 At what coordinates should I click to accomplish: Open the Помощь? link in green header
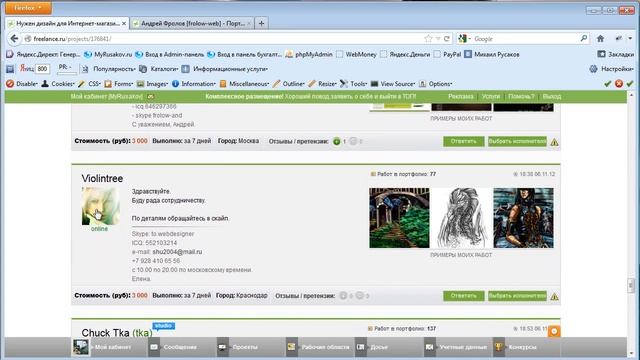[x=521, y=96]
